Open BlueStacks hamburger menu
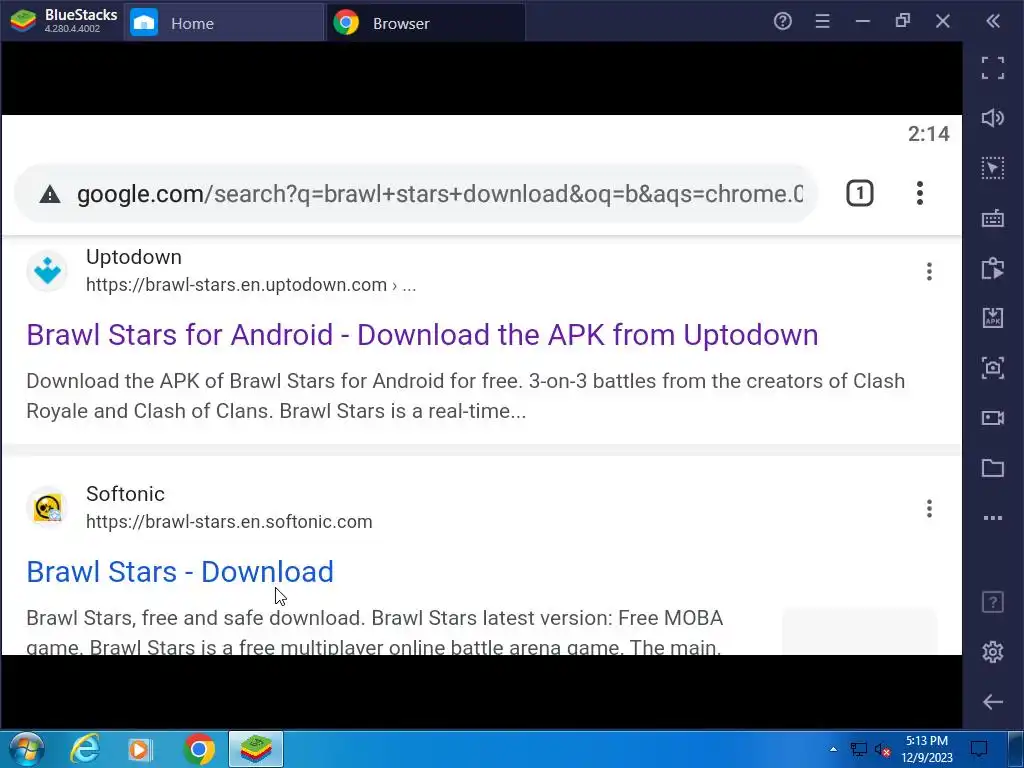The height and width of the screenshot is (768, 1024). tap(822, 22)
